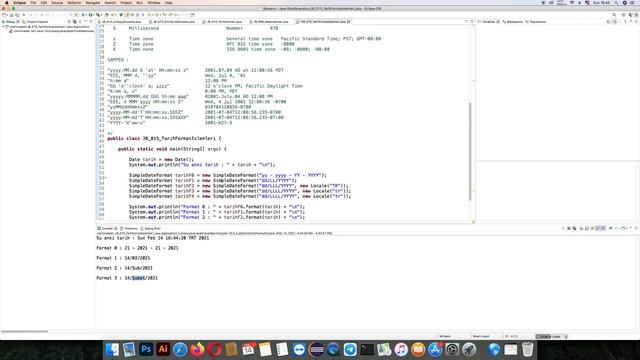Click the Eclipse icon in the dock

click(x=316, y=349)
